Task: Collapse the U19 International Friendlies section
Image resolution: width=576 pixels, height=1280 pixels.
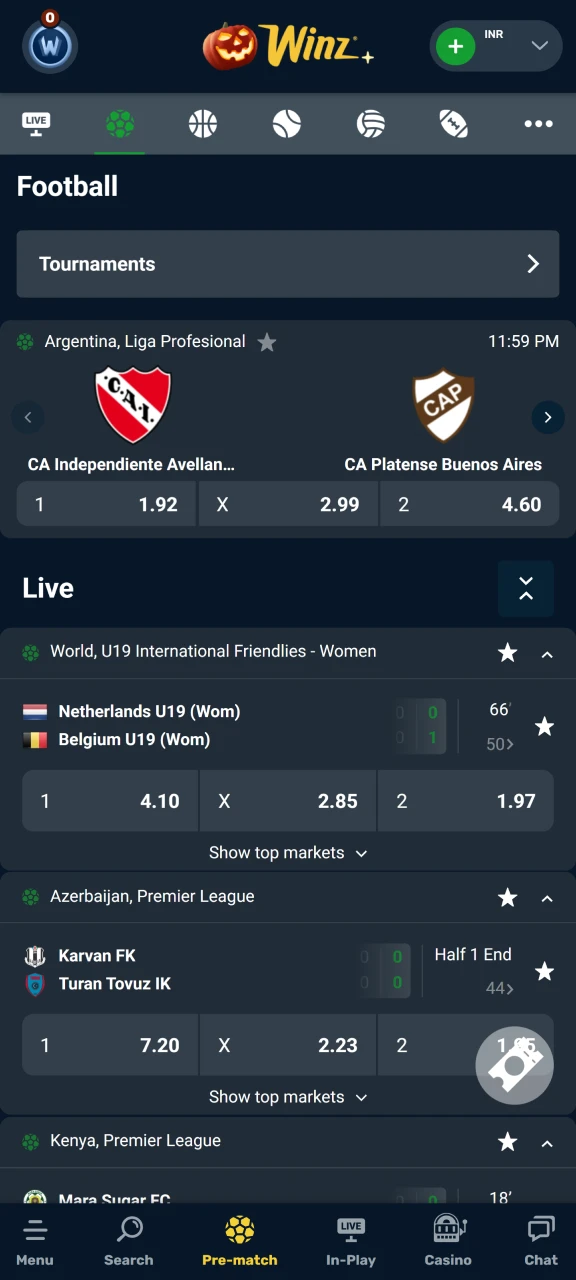Action: (x=547, y=654)
